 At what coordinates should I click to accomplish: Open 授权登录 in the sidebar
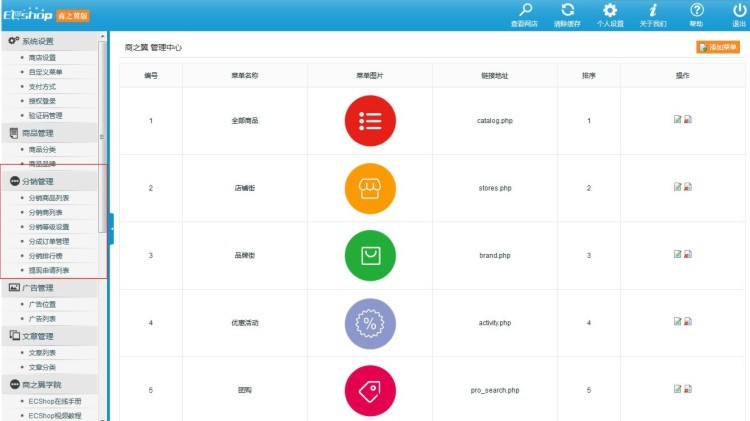(x=42, y=101)
